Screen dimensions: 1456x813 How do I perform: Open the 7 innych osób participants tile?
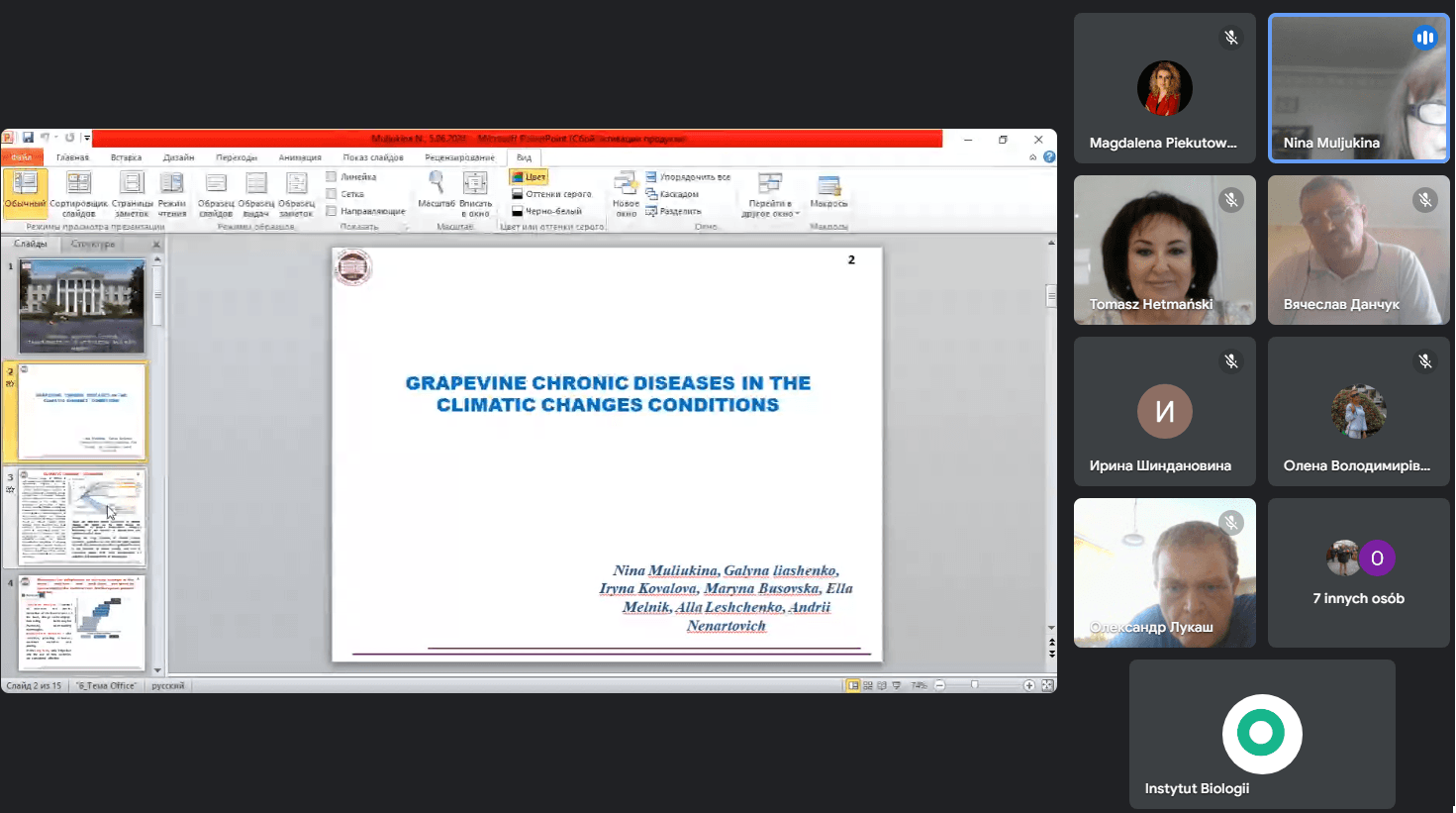(1359, 572)
